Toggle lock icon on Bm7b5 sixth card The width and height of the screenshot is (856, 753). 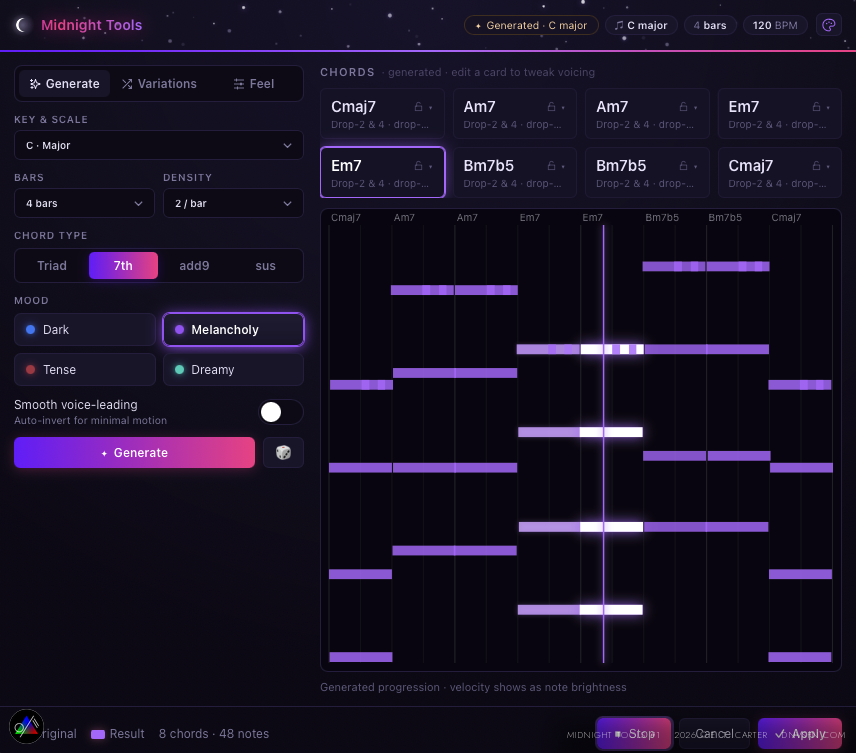(x=551, y=165)
